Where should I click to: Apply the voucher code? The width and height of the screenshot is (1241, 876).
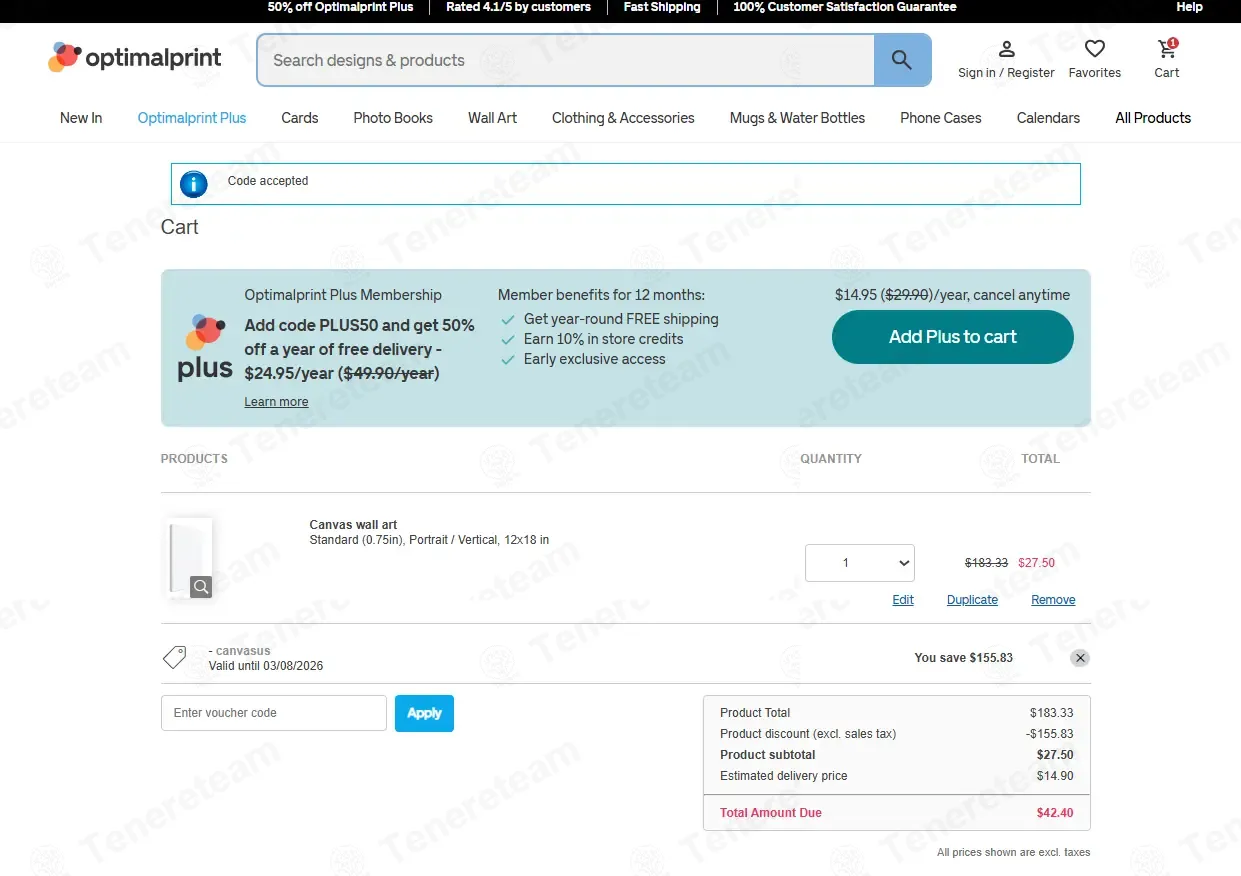(424, 713)
